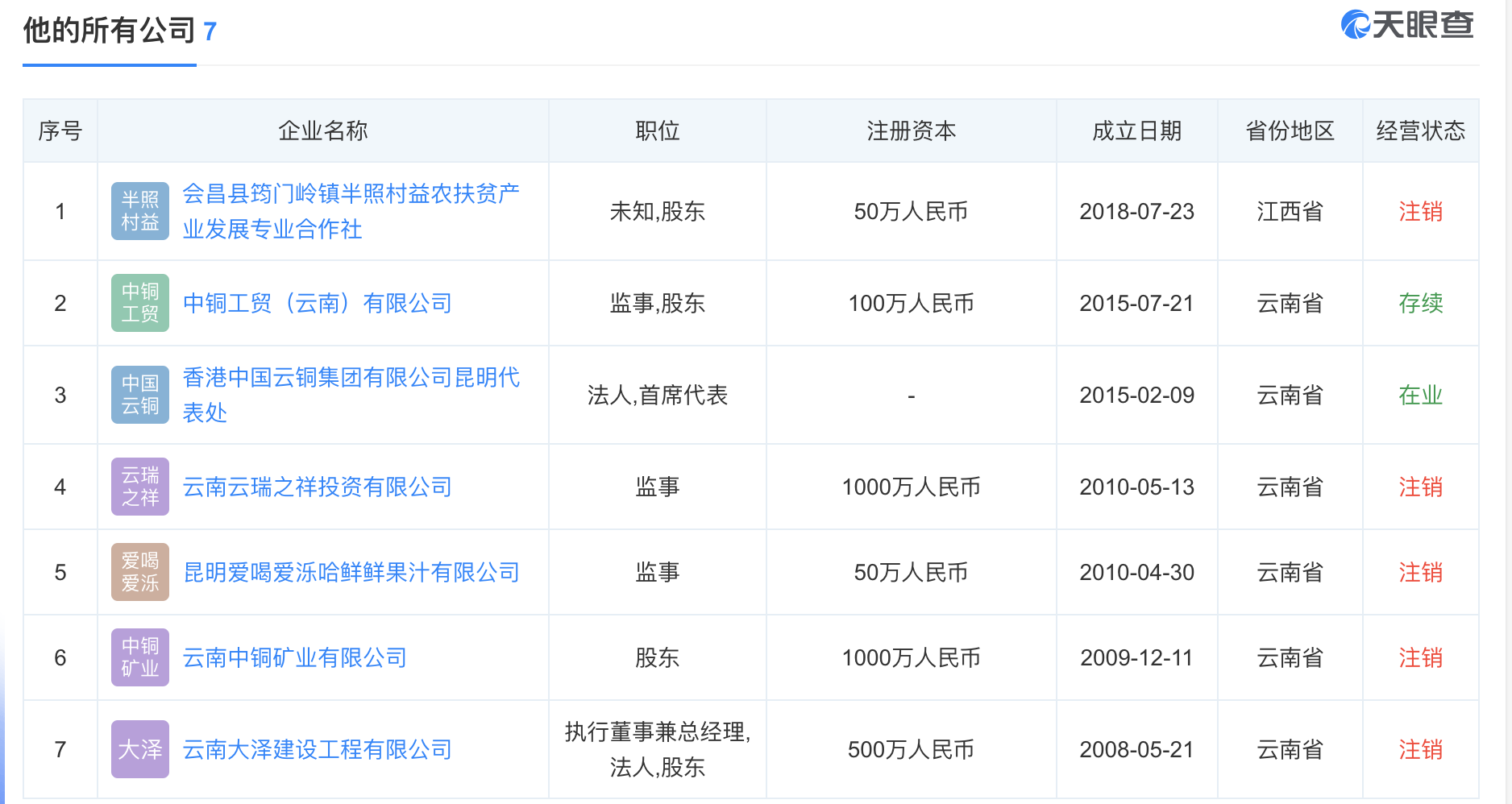Open 中铜工贸（云南）有限公司 link
Image resolution: width=1512 pixels, height=804 pixels.
coord(318,303)
